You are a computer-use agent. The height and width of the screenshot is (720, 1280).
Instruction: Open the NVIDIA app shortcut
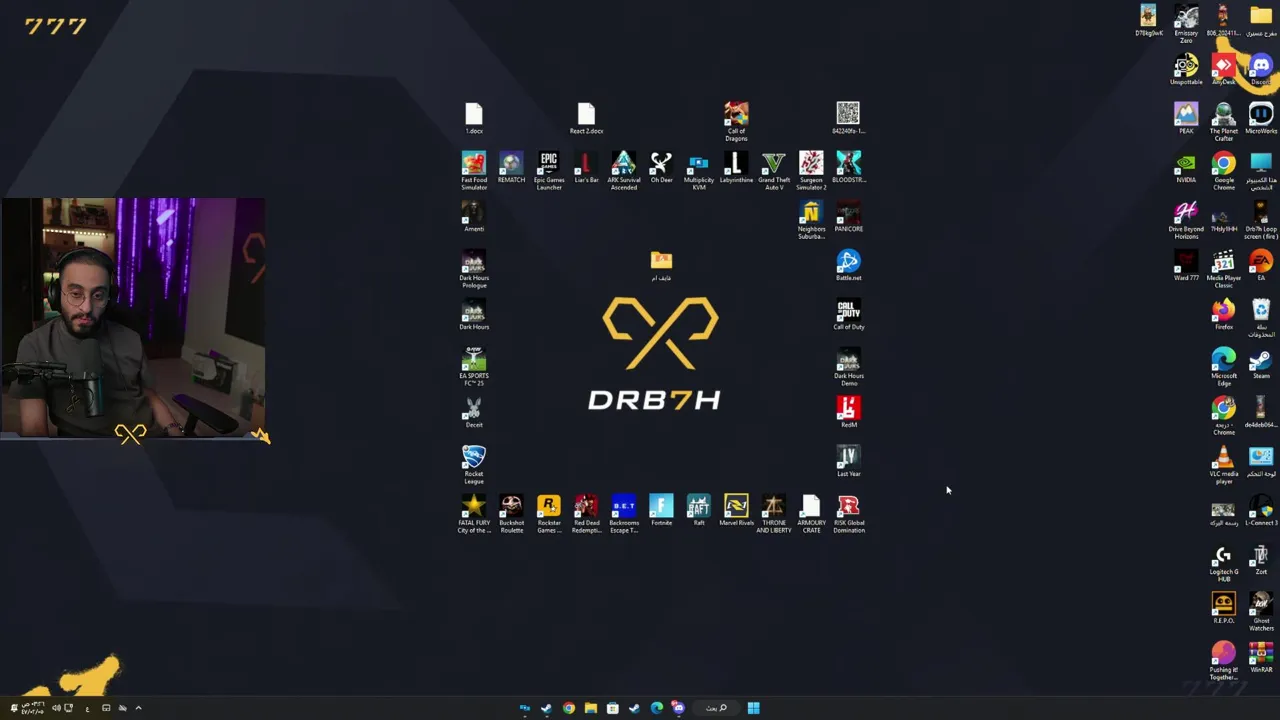1186,167
